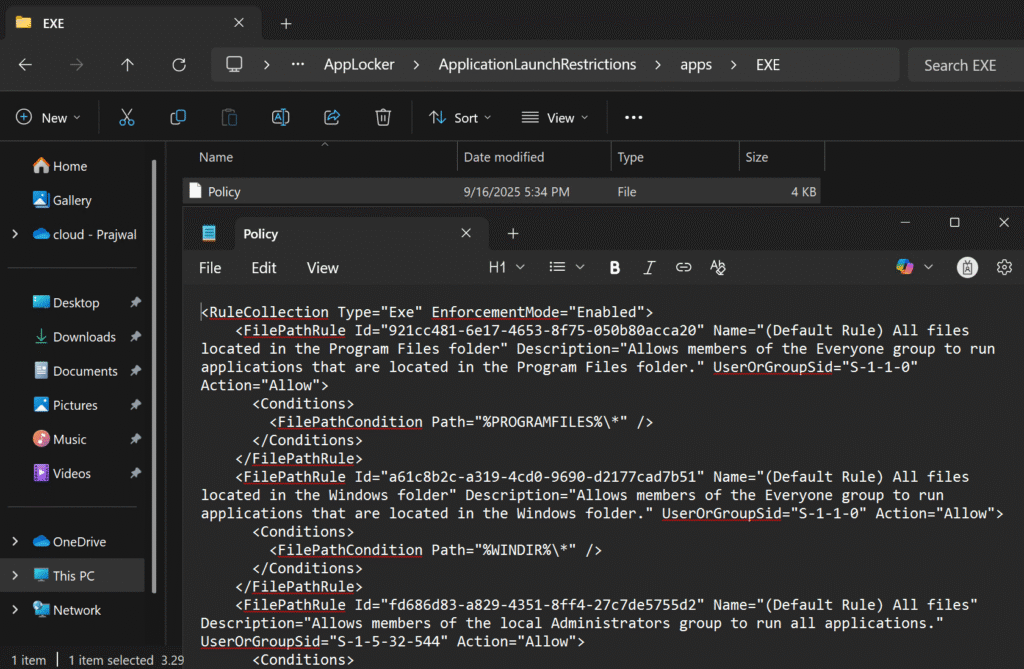Sort by Name column header
Image resolution: width=1024 pixels, height=669 pixels.
point(216,157)
